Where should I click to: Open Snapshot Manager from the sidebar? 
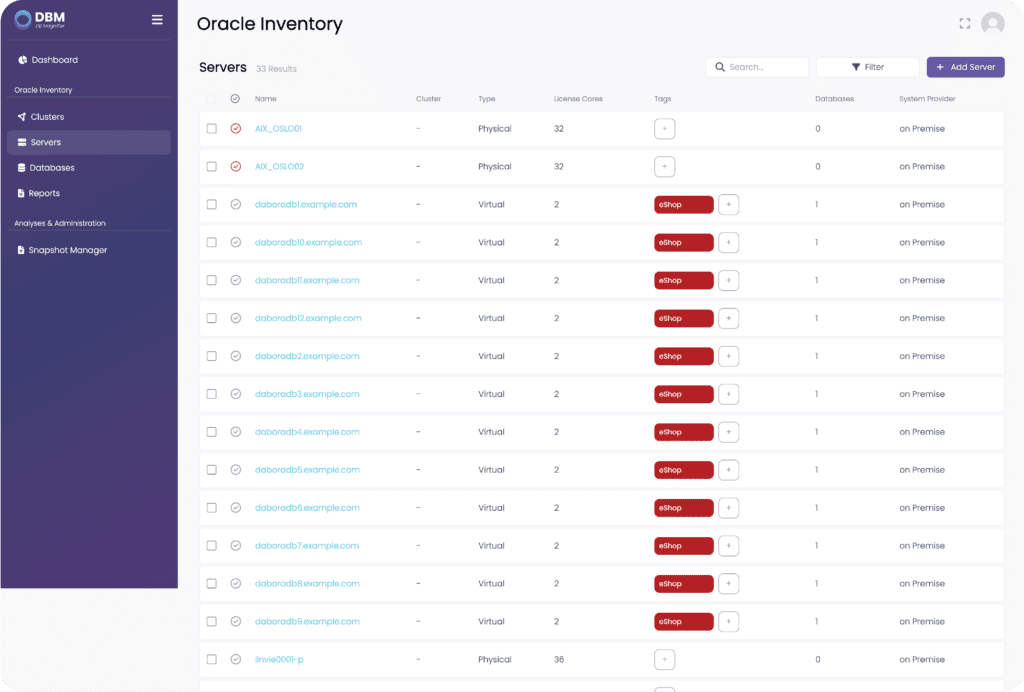(67, 250)
